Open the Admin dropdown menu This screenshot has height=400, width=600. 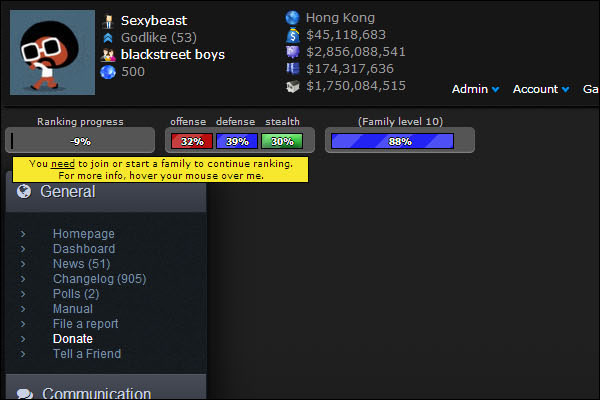(475, 89)
